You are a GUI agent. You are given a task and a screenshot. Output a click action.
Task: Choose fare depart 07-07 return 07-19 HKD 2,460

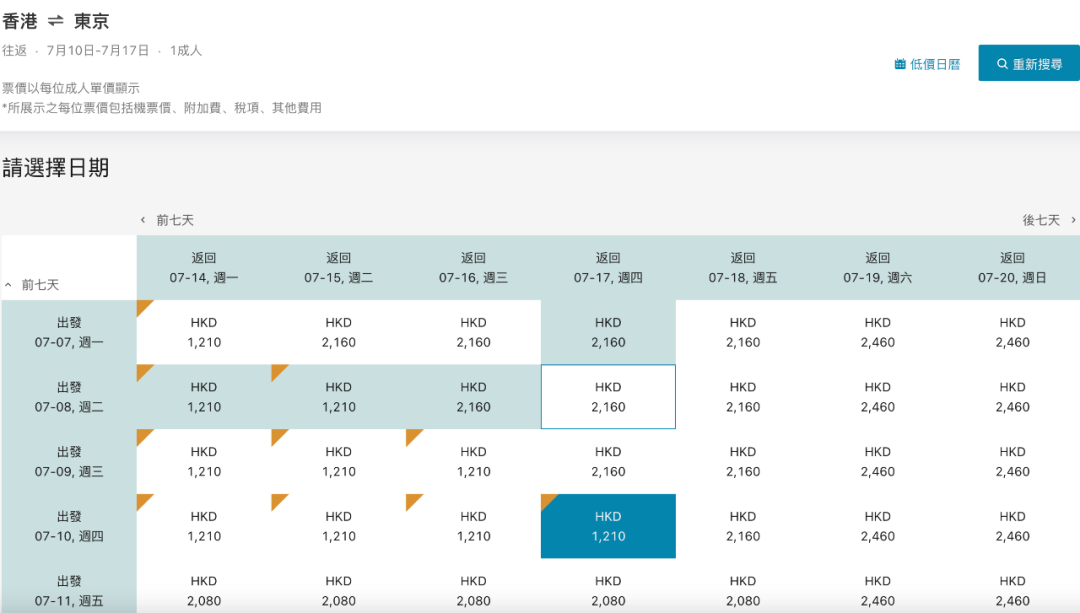point(878,332)
